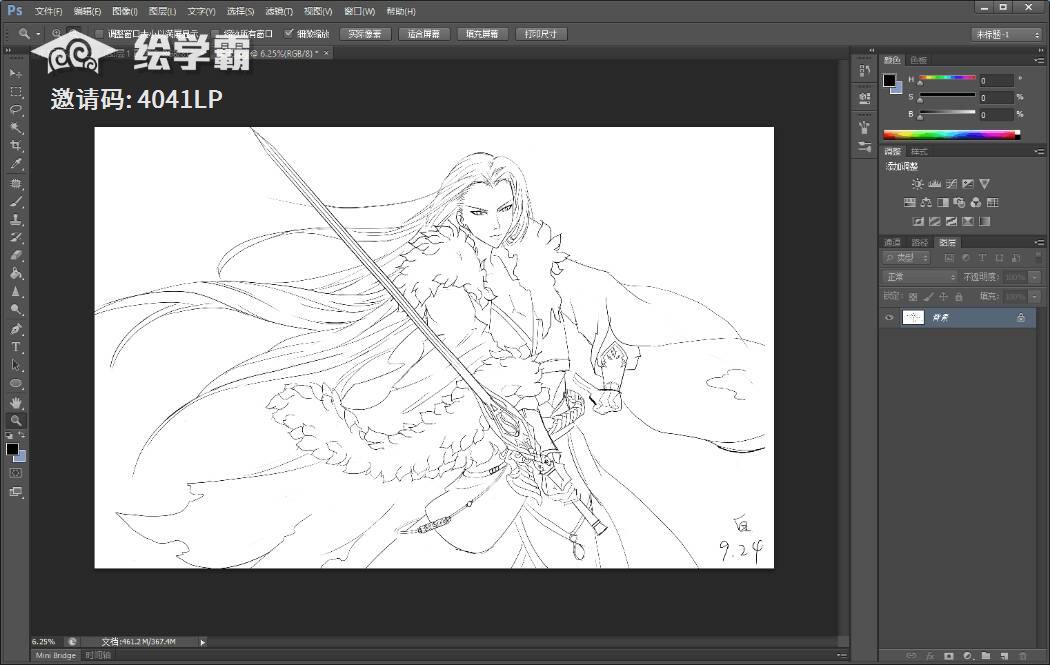Select the Move tool
The height and width of the screenshot is (665, 1050).
tap(16, 73)
